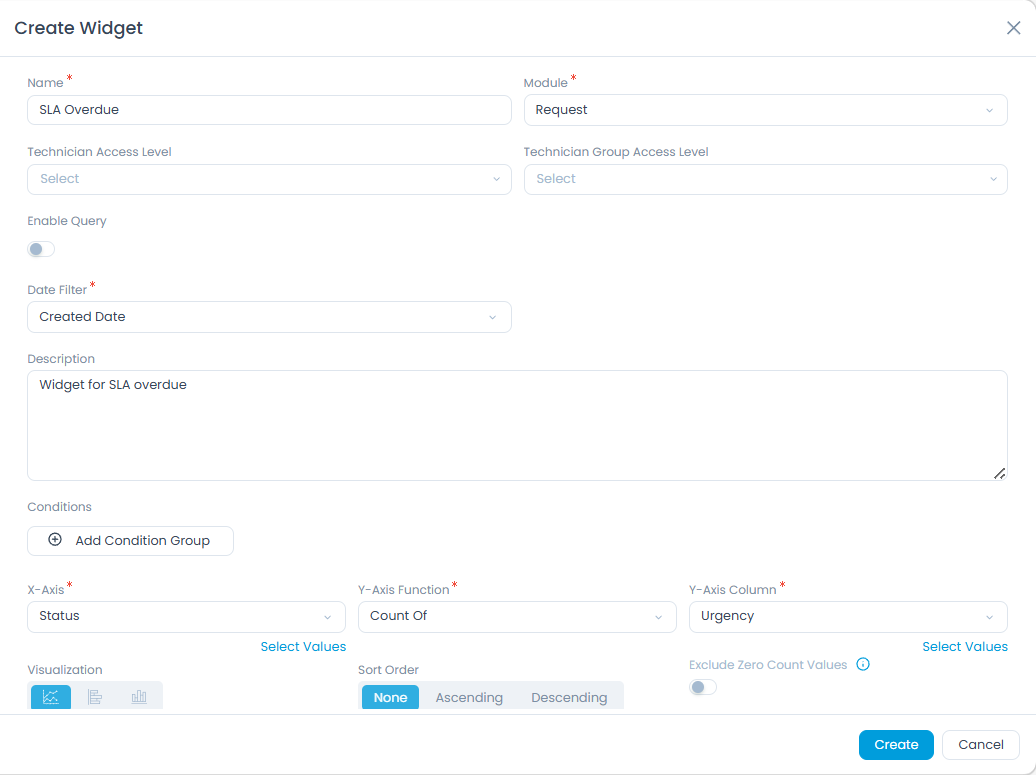Click inside the Description text area
The image size is (1036, 775).
[x=517, y=425]
